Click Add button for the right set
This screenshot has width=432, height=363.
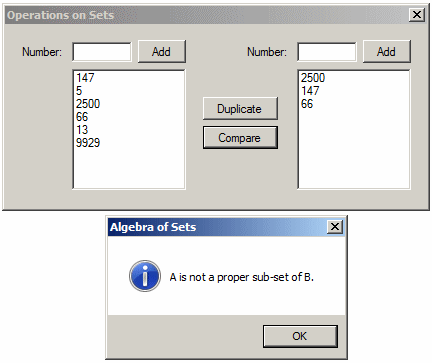coord(387,52)
